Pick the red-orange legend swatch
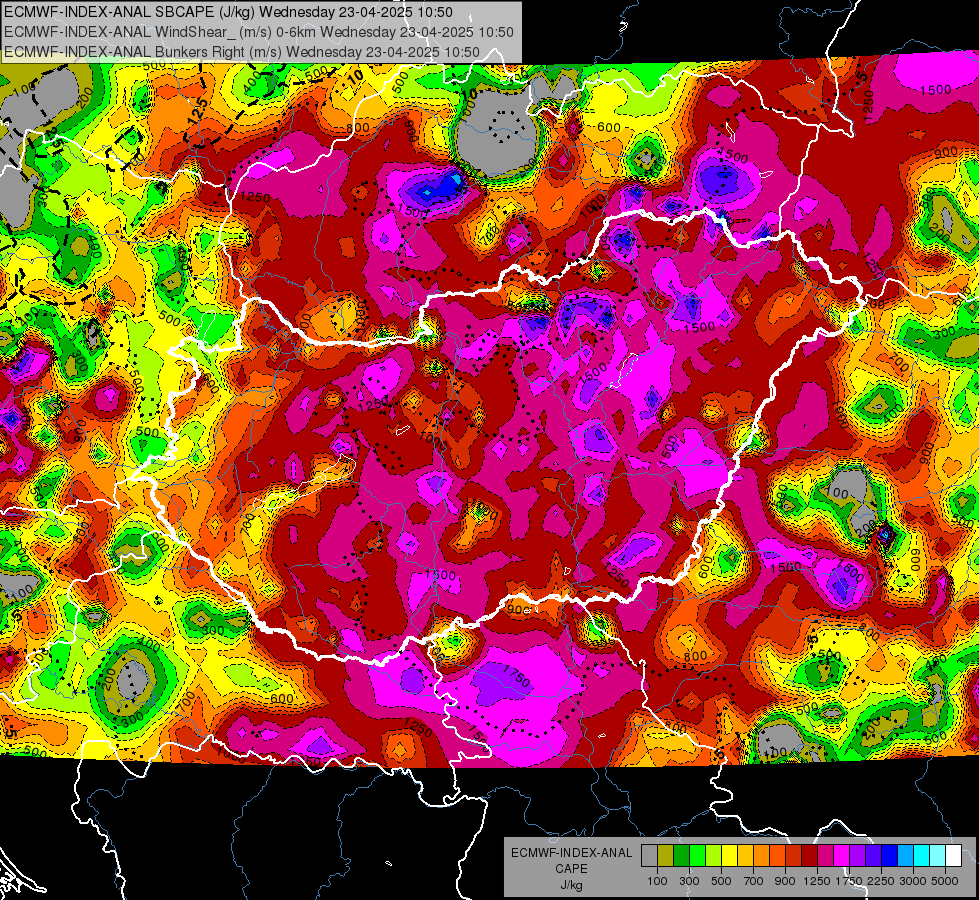Image resolution: width=979 pixels, height=900 pixels. pyautogui.click(x=777, y=855)
